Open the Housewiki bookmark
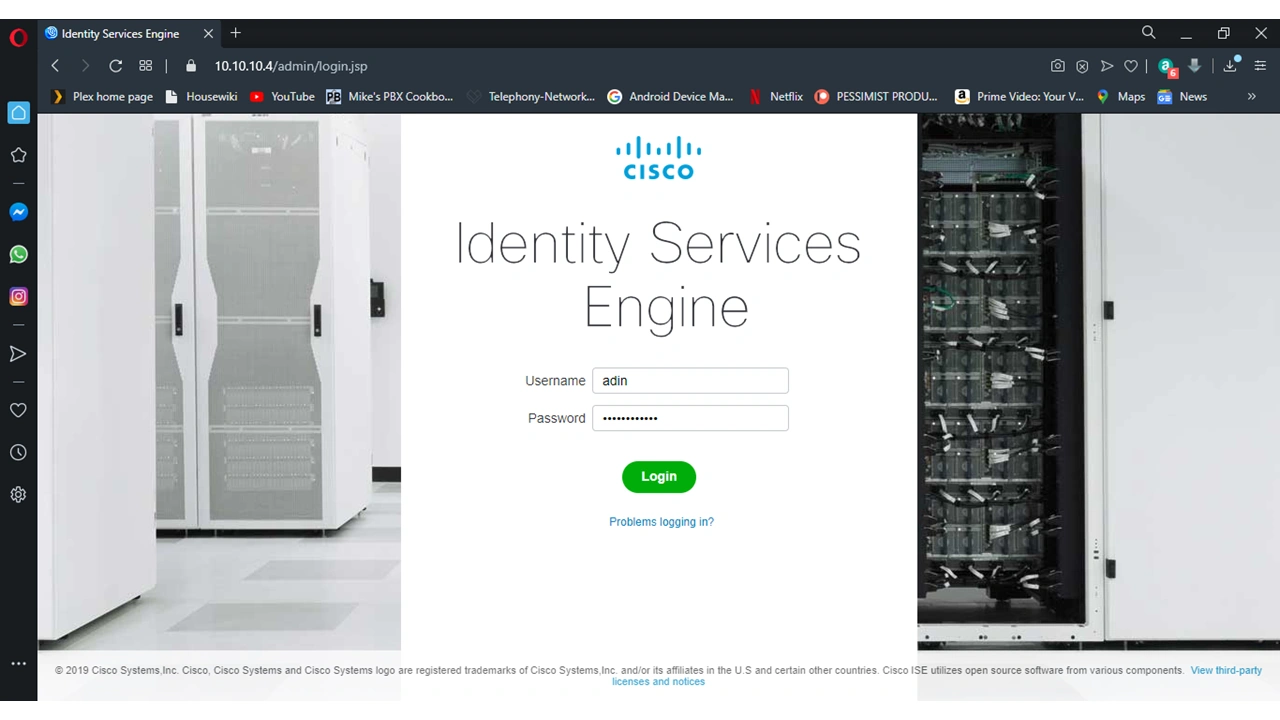Screen dimensions: 1280x720 201,97
